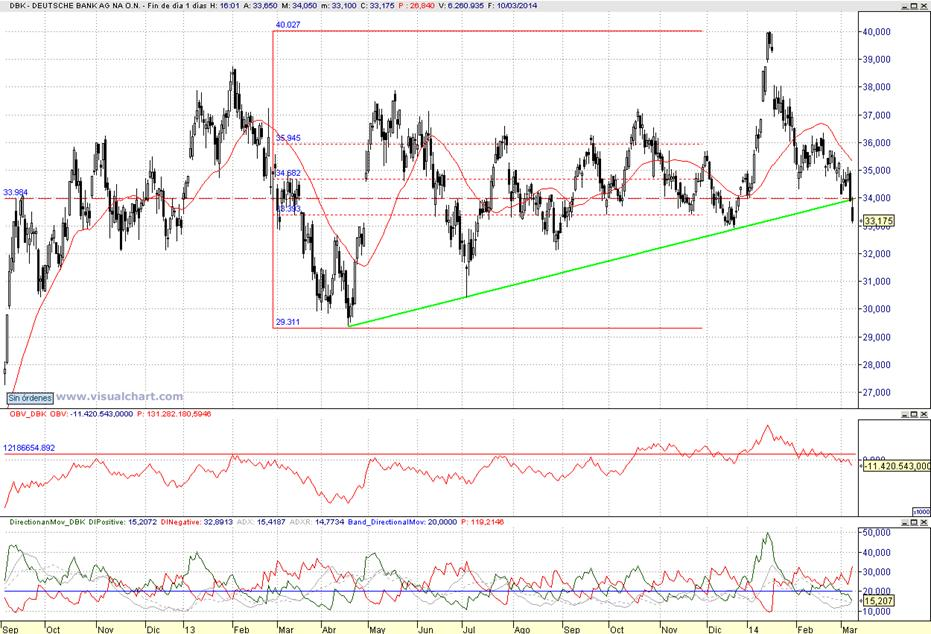Click the x1000 scale box in OBV pane
This screenshot has width=931, height=634.
[921, 512]
